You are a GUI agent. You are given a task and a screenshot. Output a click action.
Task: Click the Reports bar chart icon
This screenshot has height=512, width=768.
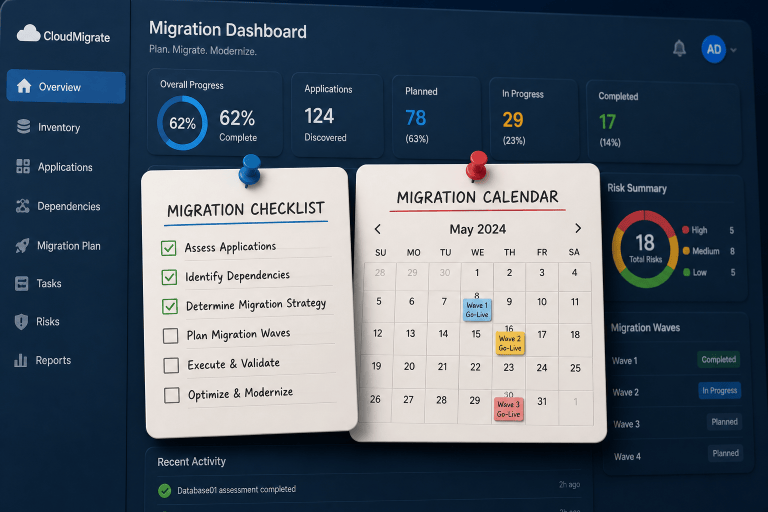tap(21, 360)
